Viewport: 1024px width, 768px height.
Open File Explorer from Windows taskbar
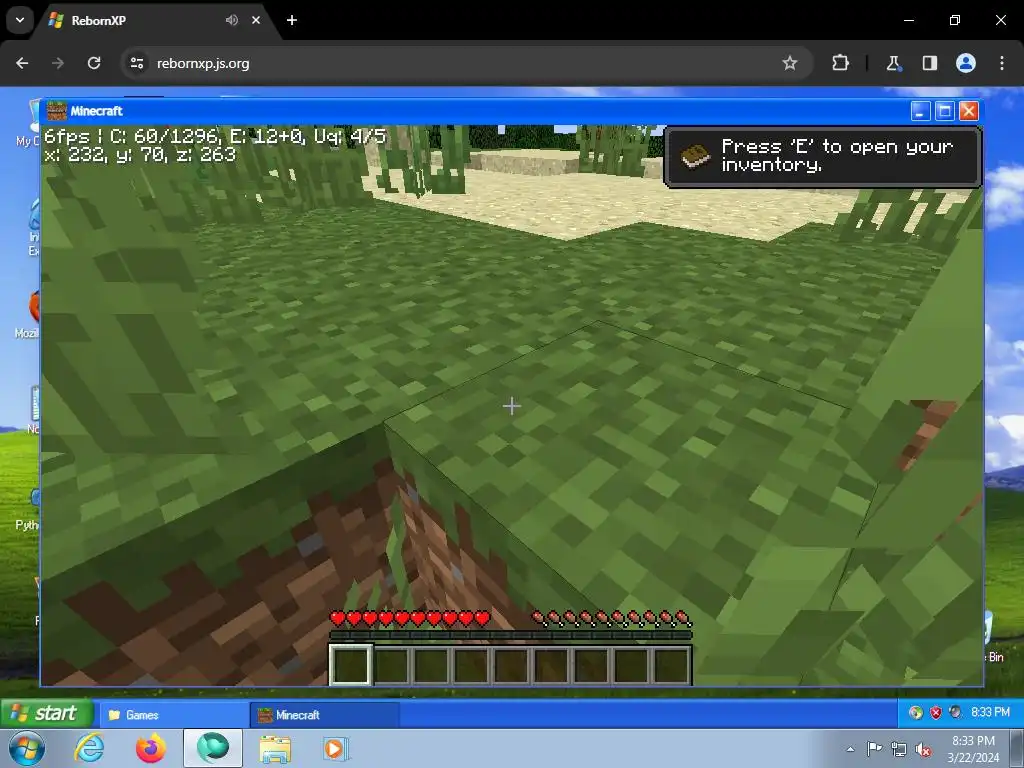click(275, 748)
